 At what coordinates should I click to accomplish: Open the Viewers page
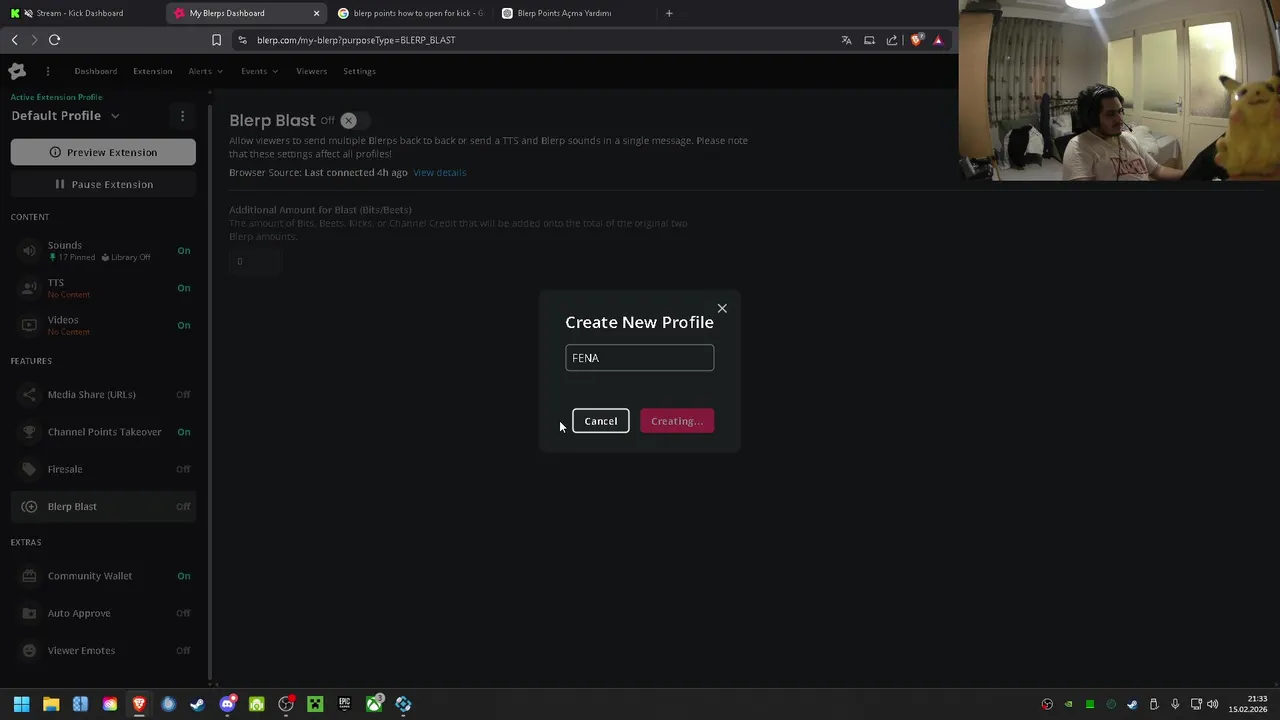pos(311,71)
